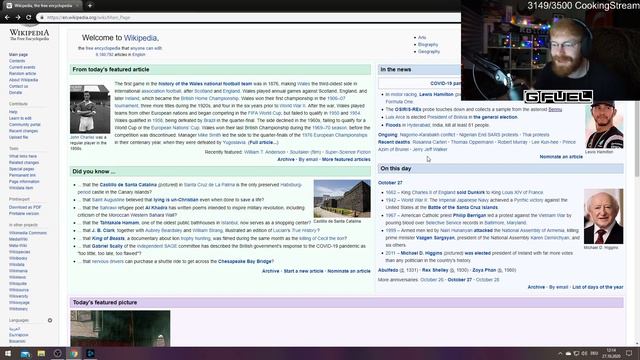Open List of days of the year
640x360 pixels.
tap(598, 287)
